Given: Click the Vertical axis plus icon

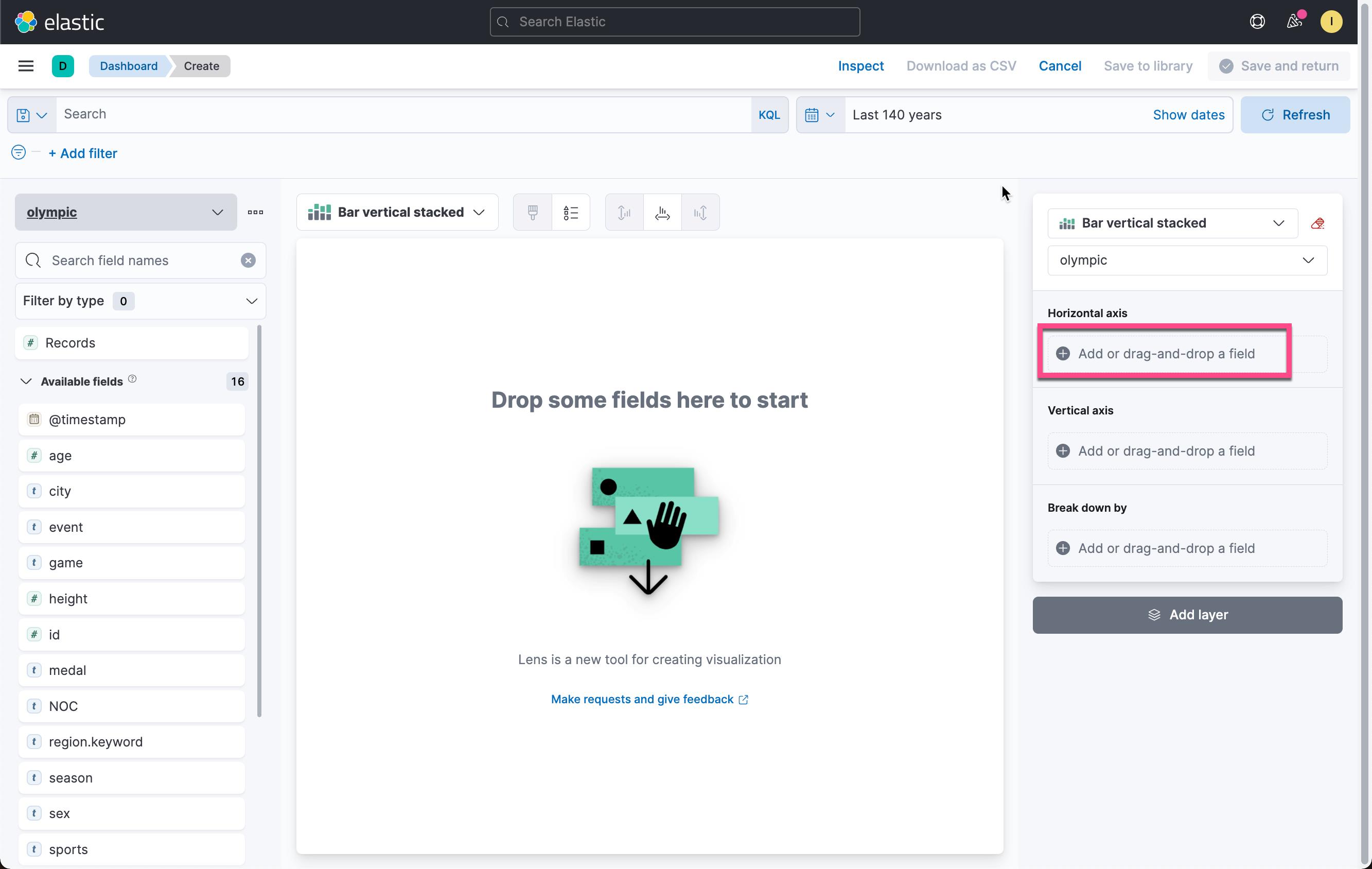Looking at the screenshot, I should [1063, 451].
